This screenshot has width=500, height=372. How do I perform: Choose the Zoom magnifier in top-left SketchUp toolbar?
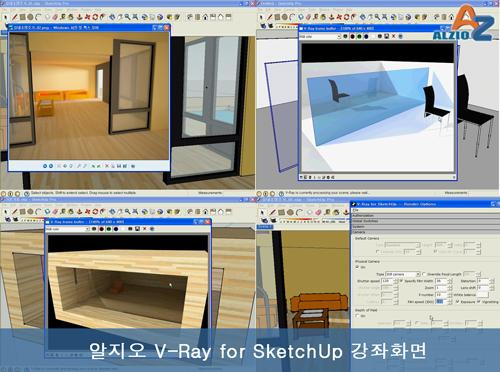tap(127, 17)
